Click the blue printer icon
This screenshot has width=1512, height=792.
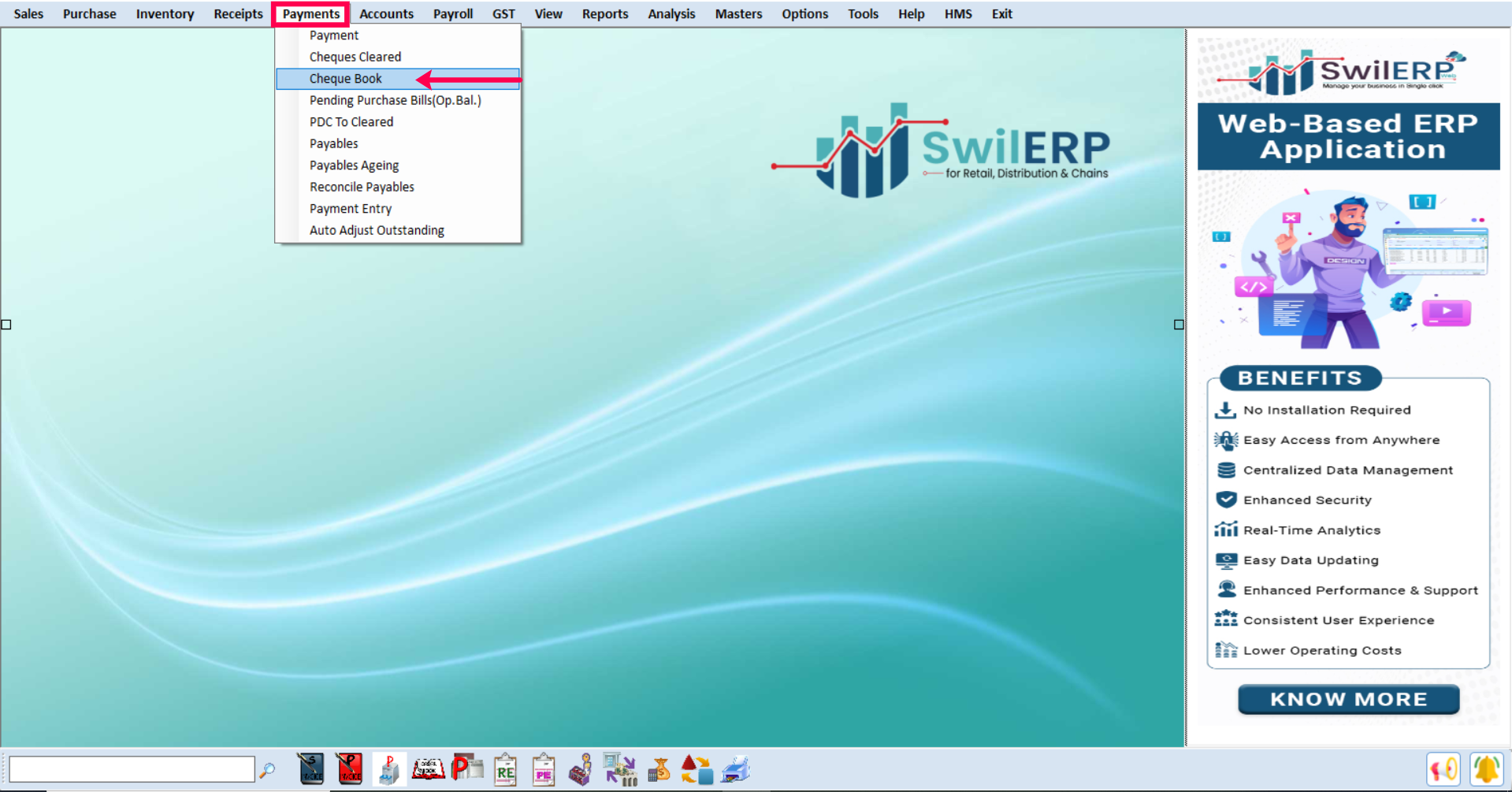[736, 769]
